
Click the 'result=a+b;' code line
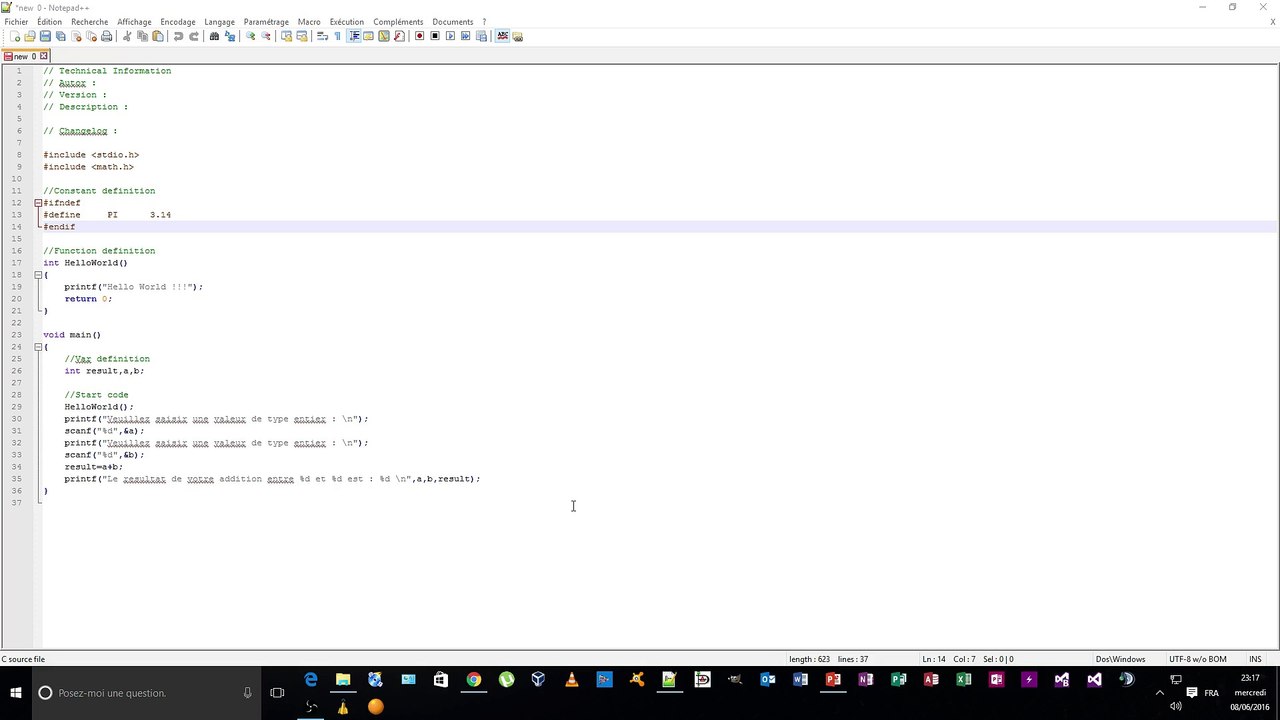(x=94, y=467)
